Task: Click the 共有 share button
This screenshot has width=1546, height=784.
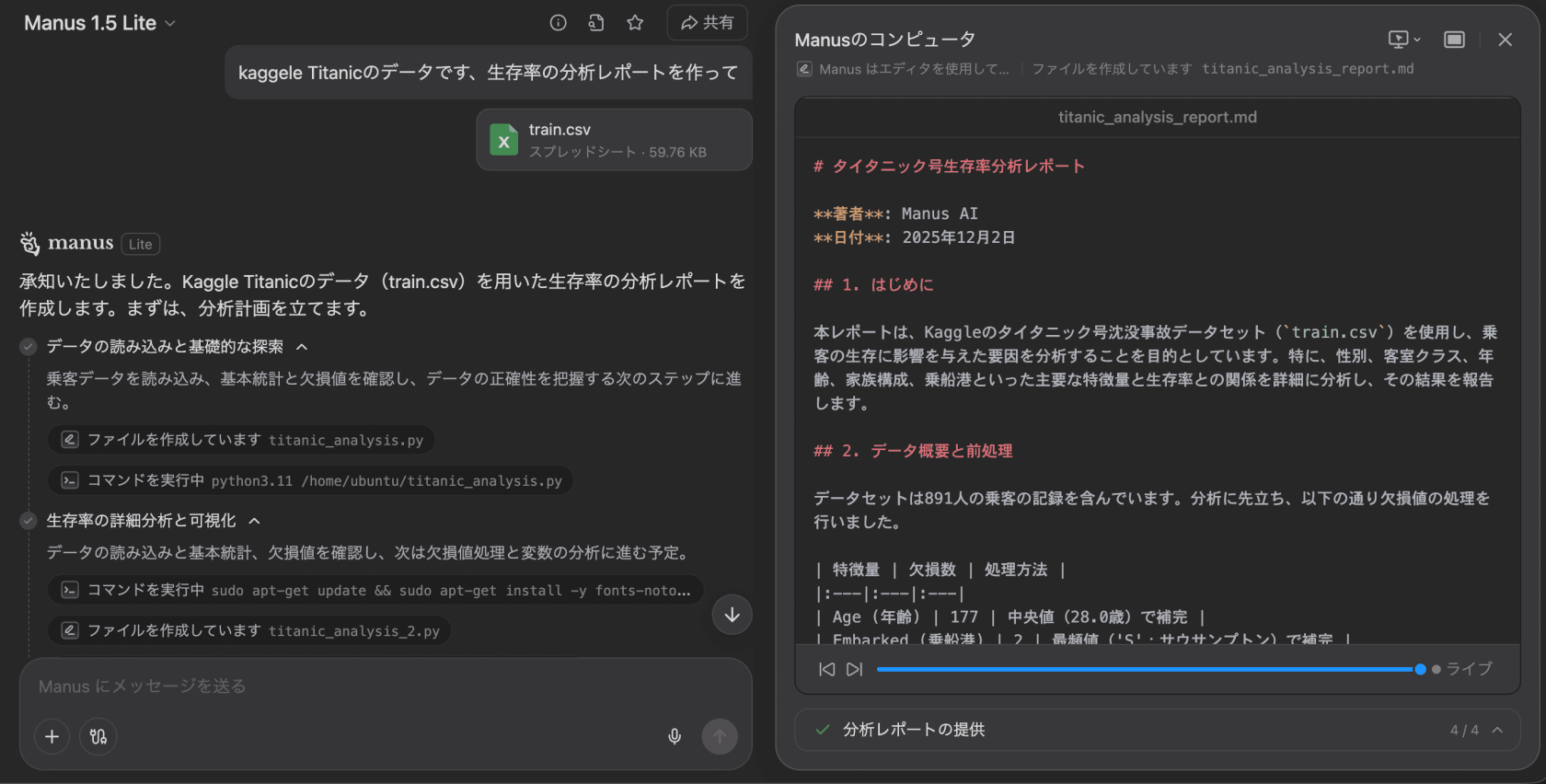Action: (x=707, y=23)
